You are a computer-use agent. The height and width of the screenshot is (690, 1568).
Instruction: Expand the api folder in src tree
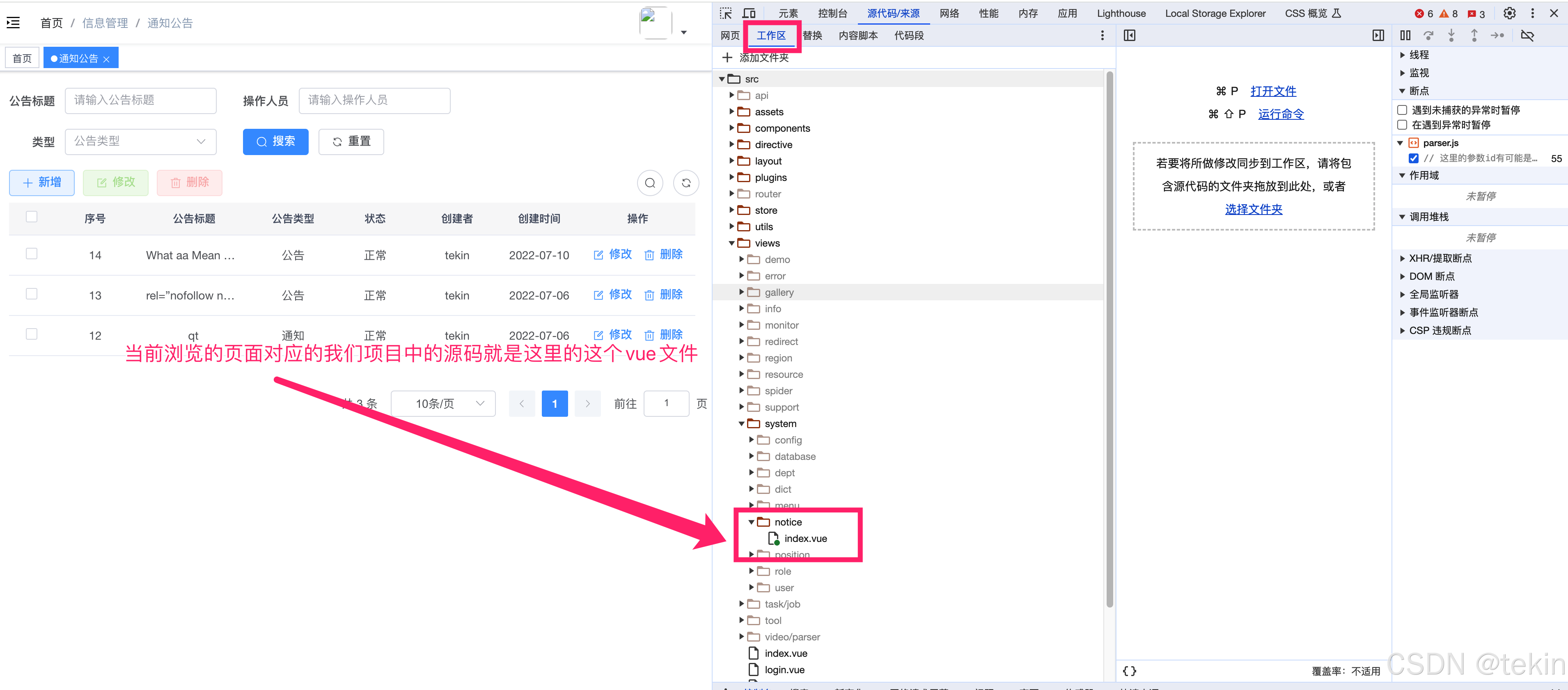click(x=731, y=95)
